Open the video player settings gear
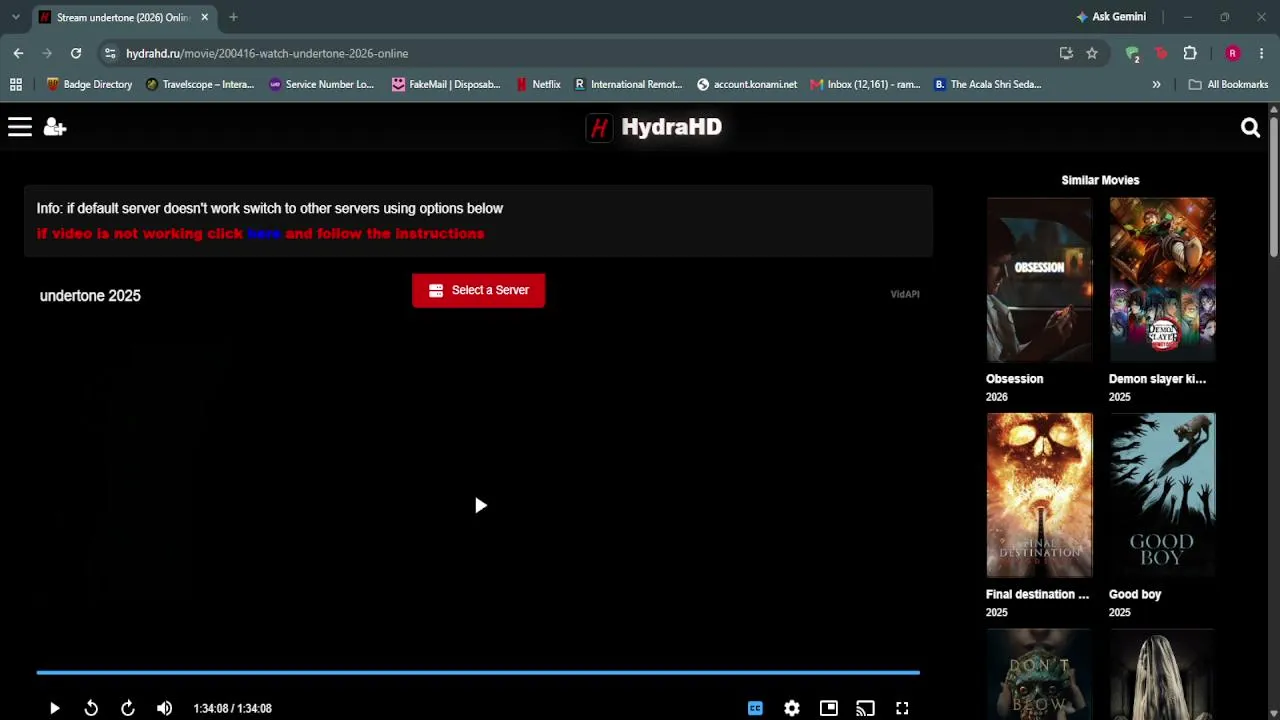This screenshot has height=720, width=1280. 792,708
